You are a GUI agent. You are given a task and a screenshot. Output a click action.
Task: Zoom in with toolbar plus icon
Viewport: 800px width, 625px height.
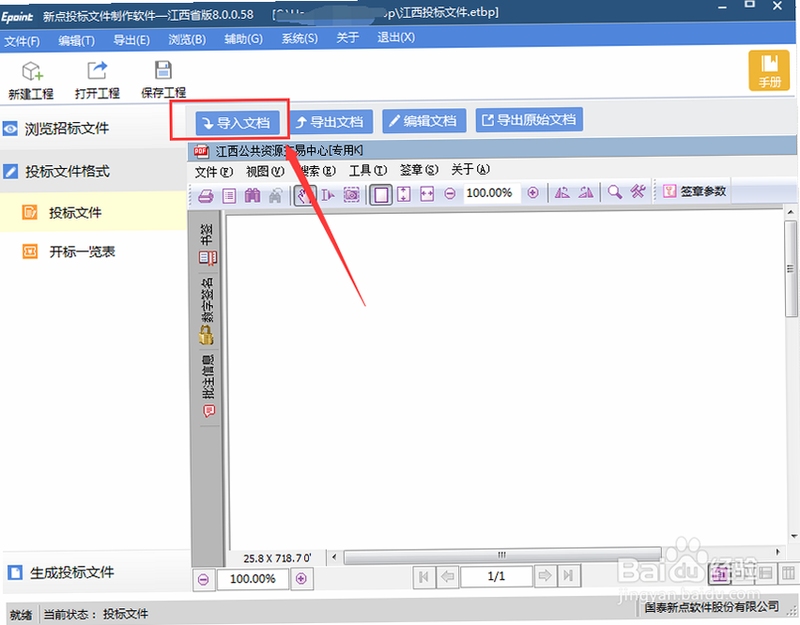click(533, 192)
